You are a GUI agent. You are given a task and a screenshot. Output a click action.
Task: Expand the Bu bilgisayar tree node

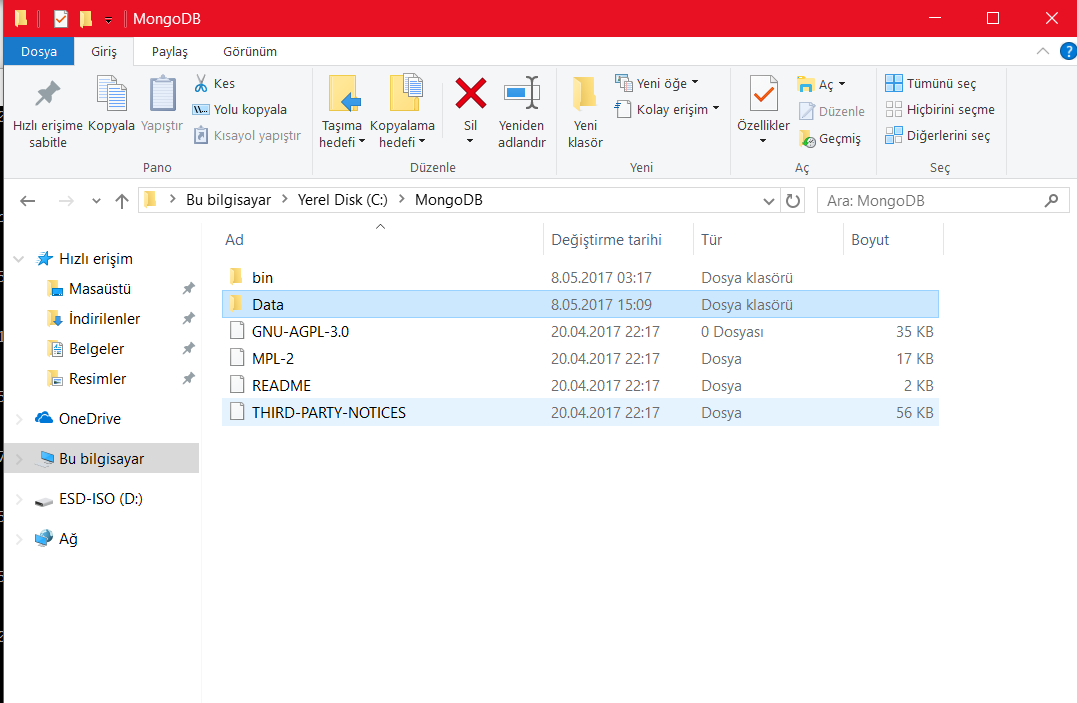pyautogui.click(x=19, y=459)
